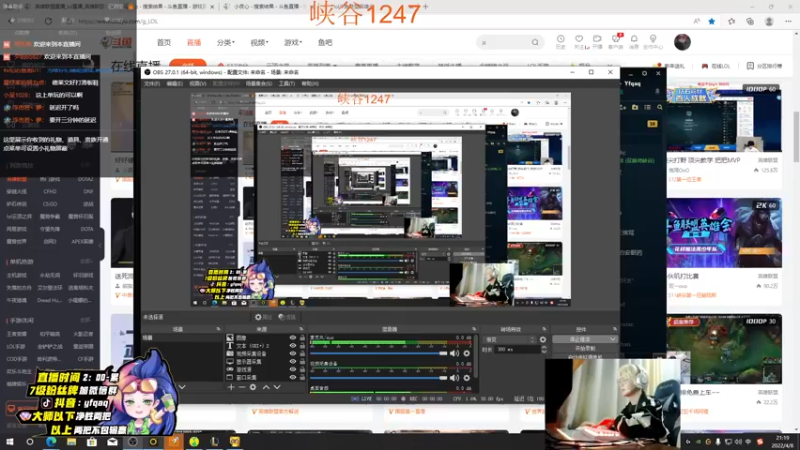The image size is (800, 450).
Task: Move selected source down with arrow
Action: click(x=277, y=387)
